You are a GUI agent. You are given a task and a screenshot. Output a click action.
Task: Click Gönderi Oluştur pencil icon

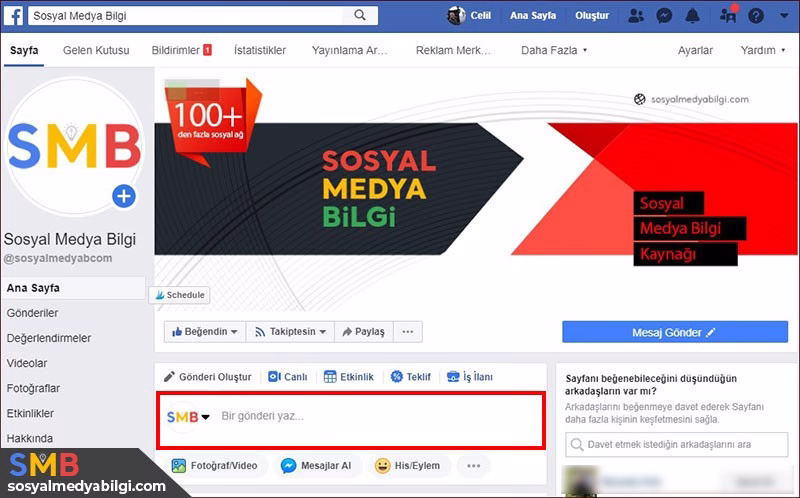click(169, 377)
